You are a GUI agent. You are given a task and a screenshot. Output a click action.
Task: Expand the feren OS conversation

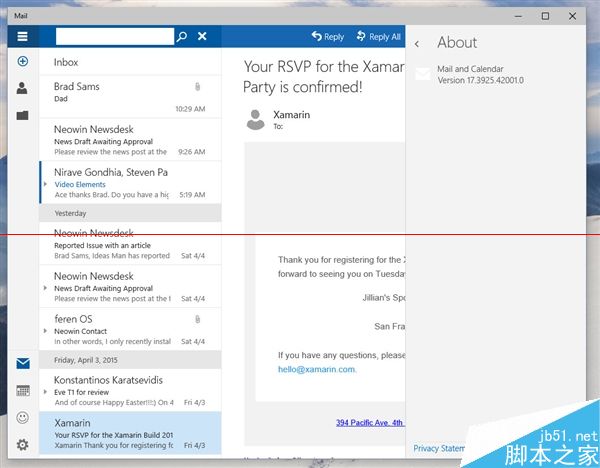click(x=45, y=331)
